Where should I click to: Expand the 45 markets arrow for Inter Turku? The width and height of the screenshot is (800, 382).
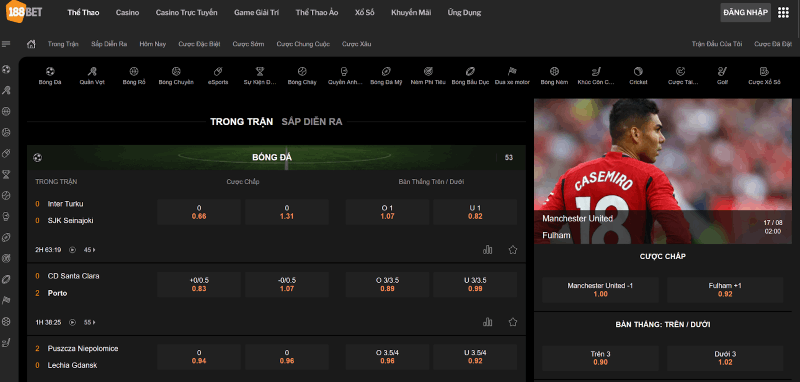[90, 250]
